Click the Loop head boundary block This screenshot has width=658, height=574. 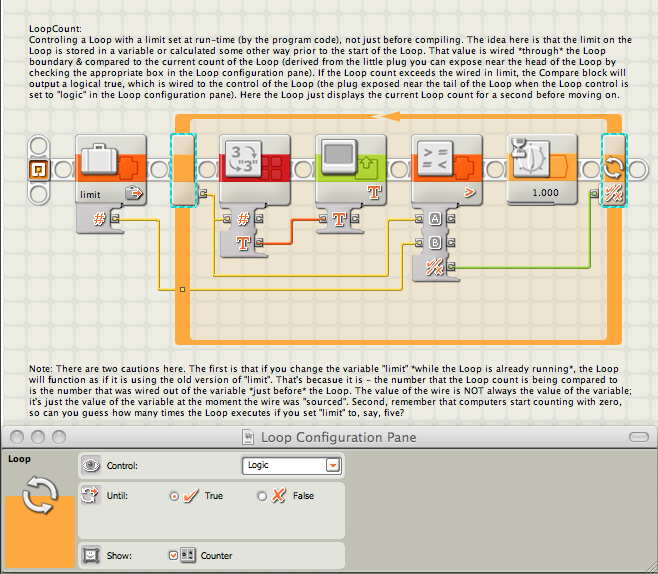pos(184,170)
